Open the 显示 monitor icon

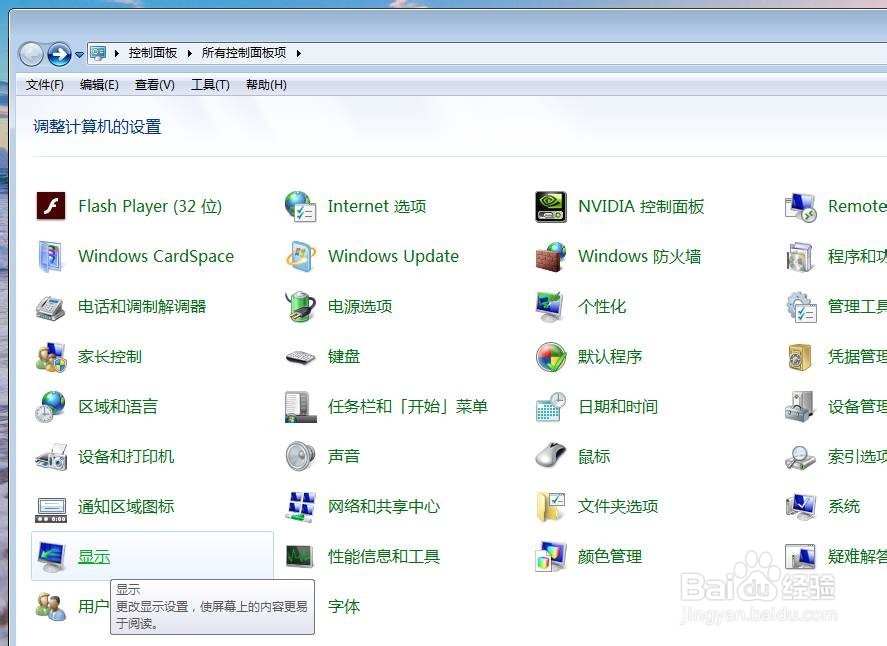51,557
